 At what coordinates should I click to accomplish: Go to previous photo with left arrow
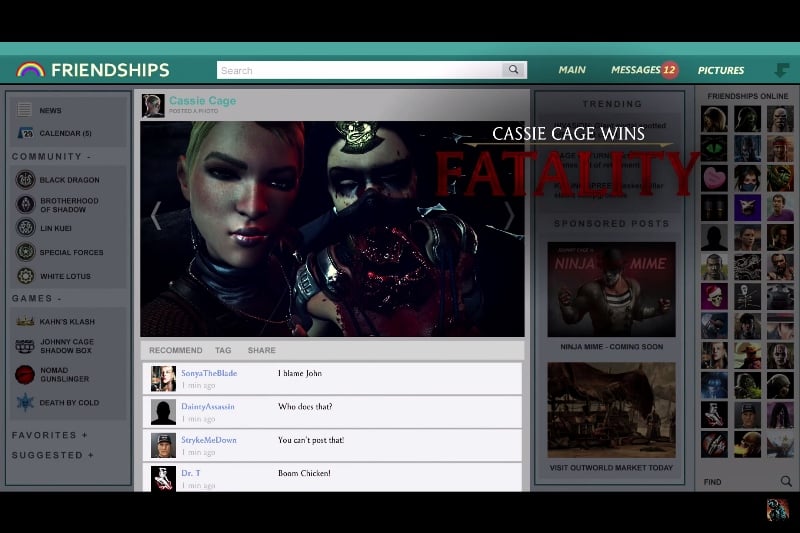(x=156, y=215)
